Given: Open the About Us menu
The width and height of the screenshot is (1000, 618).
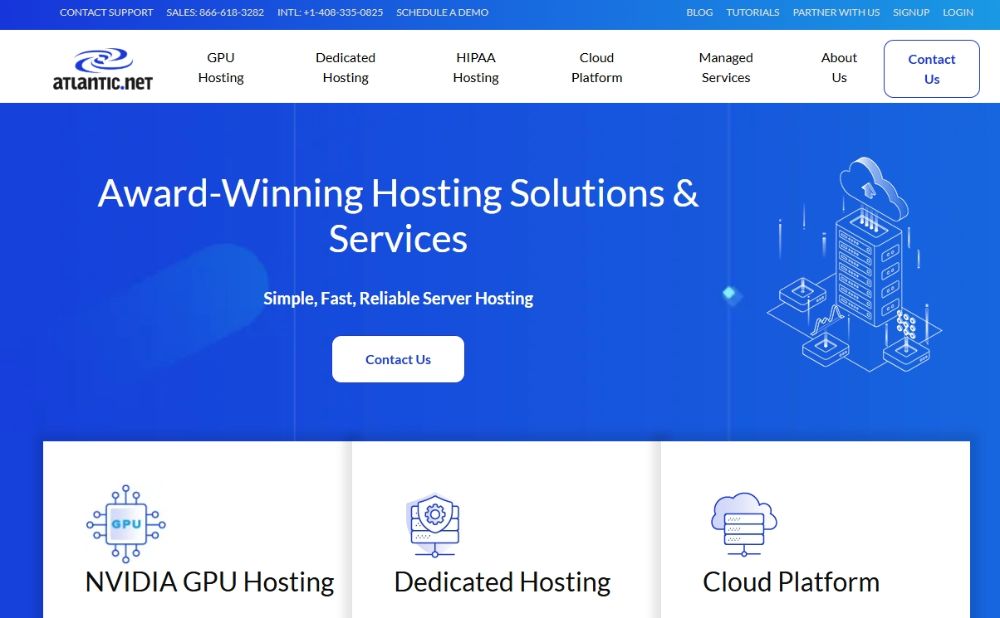Looking at the screenshot, I should click(839, 68).
